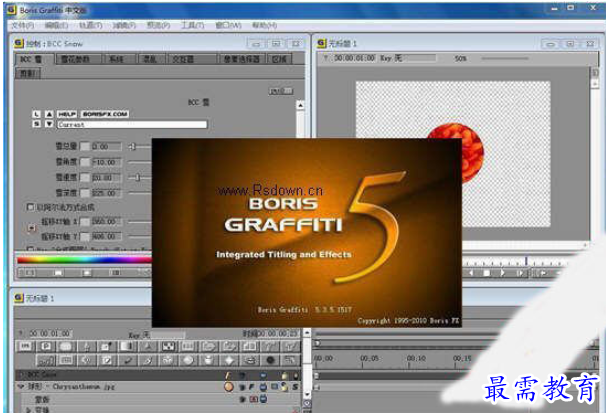Viewport: 606px width, 420px height.
Task: Click the gradient square icon in timeline toolbar
Action: 127,346
